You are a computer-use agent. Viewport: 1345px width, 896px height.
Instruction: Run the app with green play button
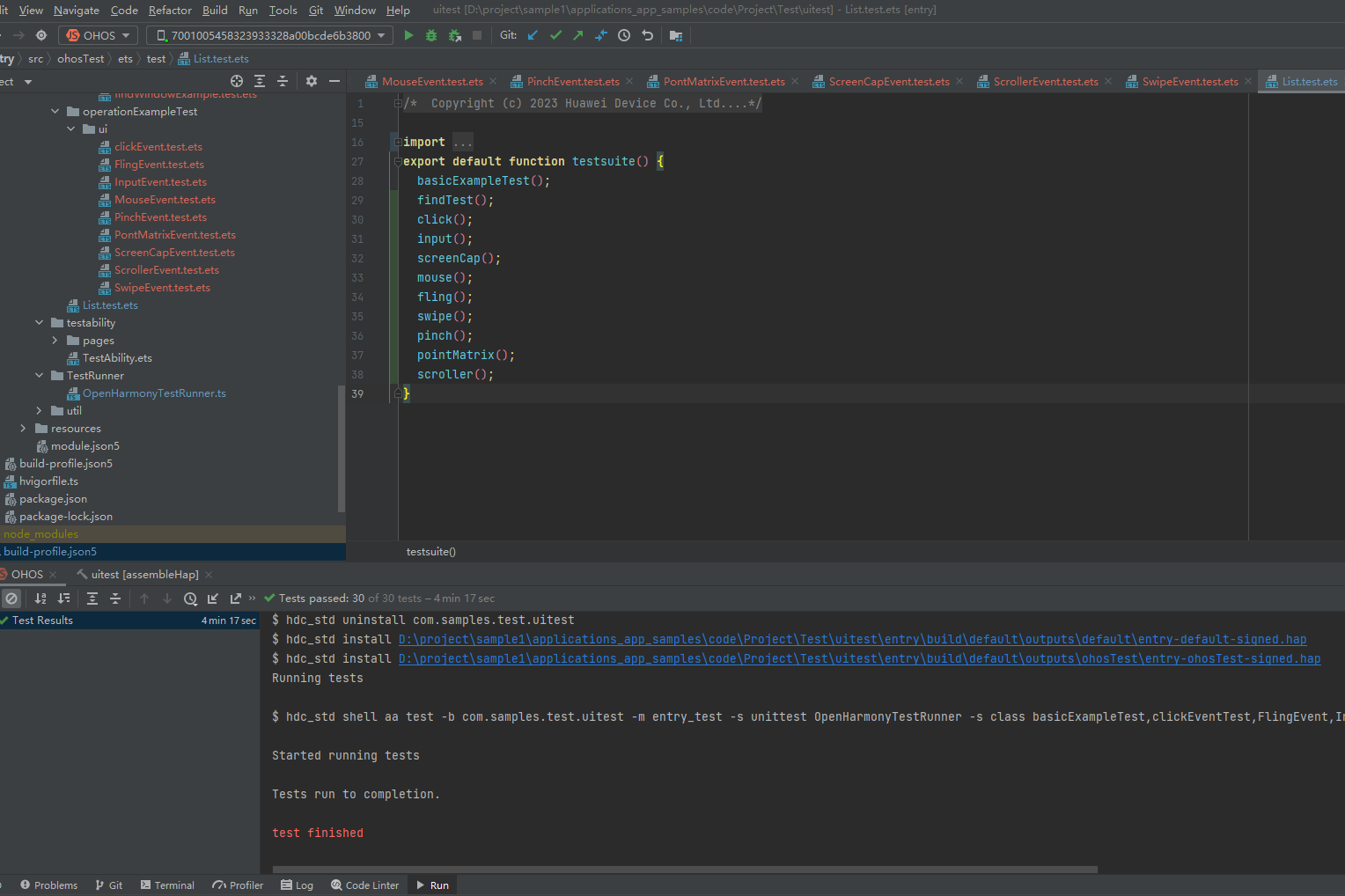click(x=408, y=35)
